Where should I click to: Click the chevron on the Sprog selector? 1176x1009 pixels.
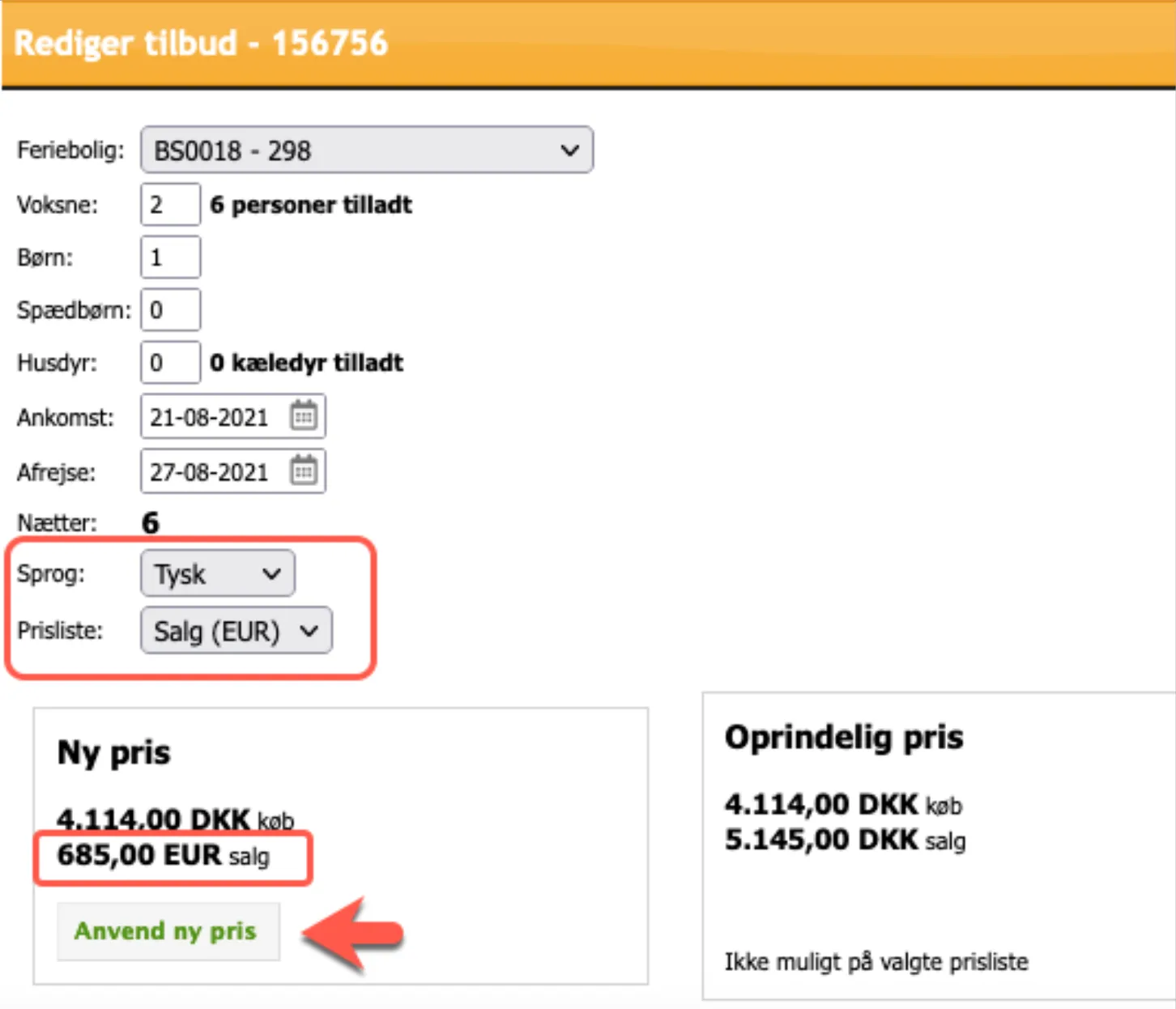click(x=272, y=573)
